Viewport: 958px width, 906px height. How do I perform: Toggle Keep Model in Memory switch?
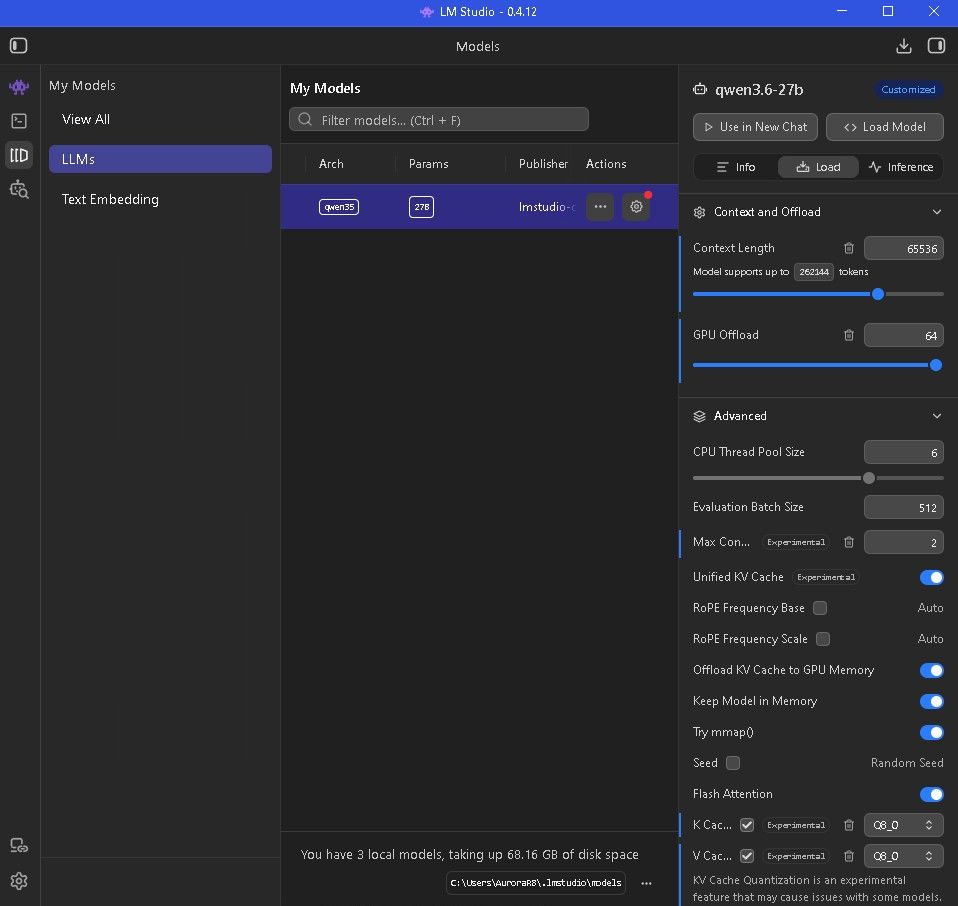coord(931,701)
